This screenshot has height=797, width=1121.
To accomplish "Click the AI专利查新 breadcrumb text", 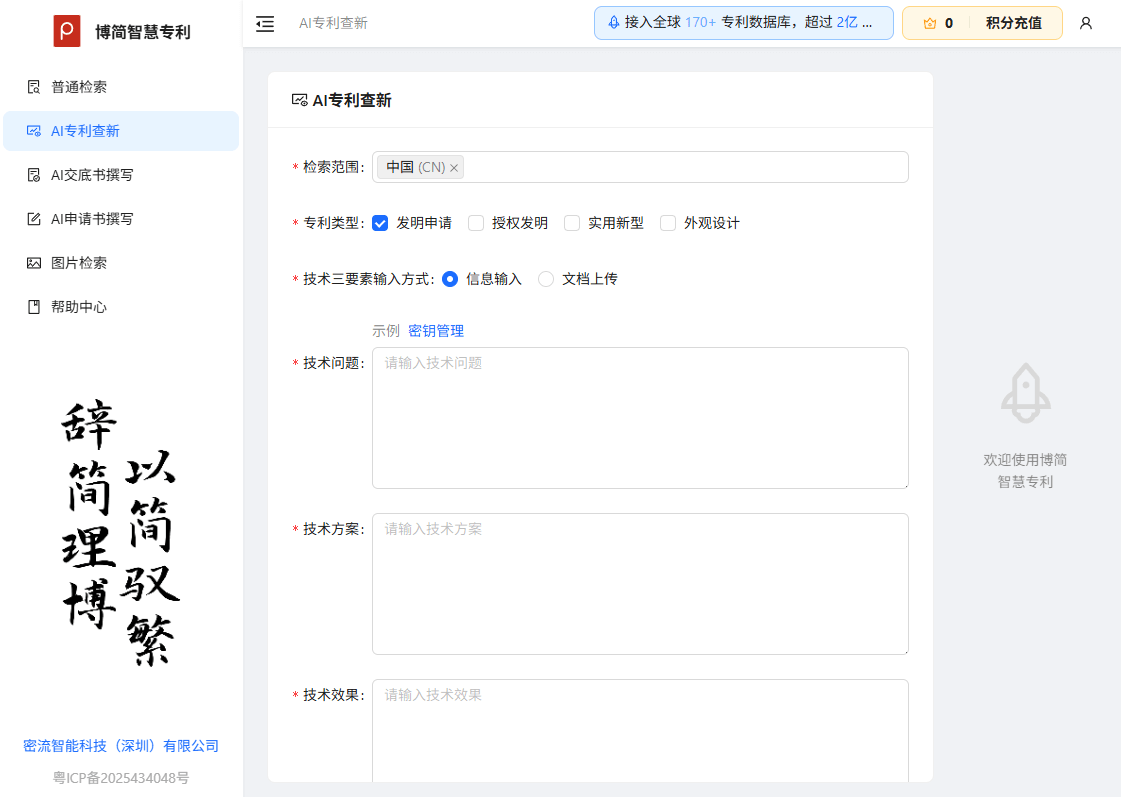I will tap(333, 24).
